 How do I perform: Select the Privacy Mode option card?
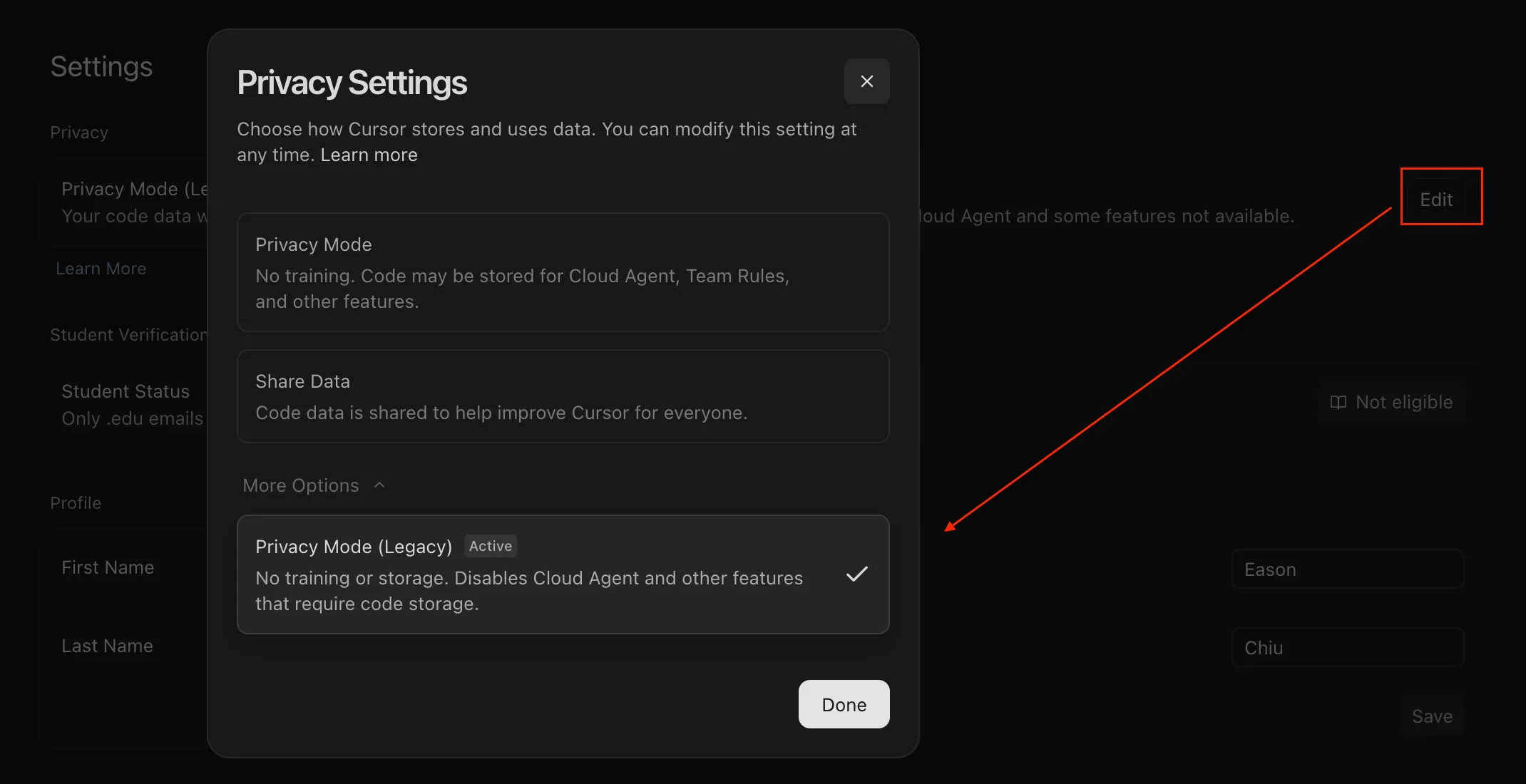(562, 272)
